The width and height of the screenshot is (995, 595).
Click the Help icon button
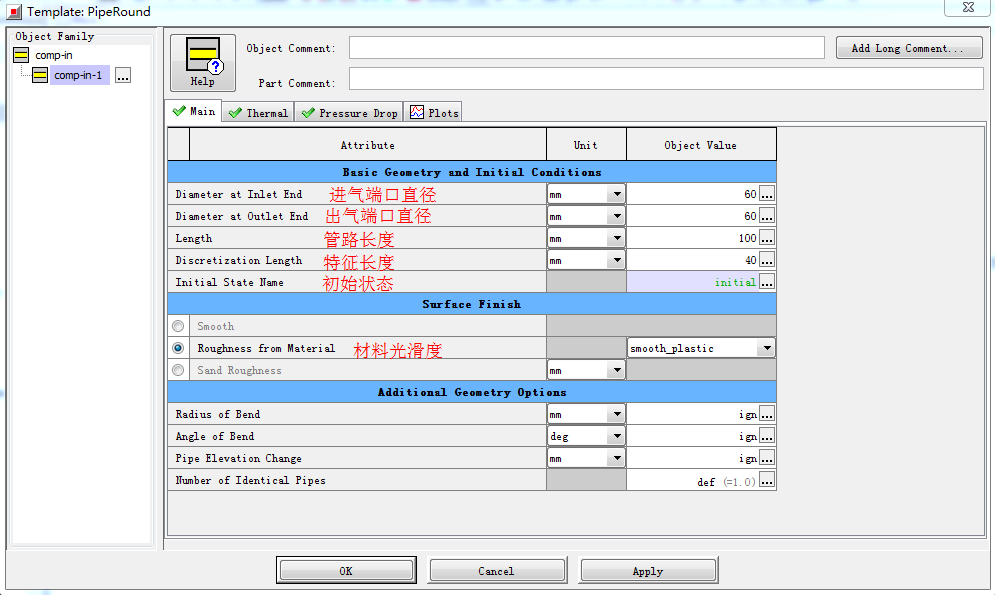tap(202, 63)
